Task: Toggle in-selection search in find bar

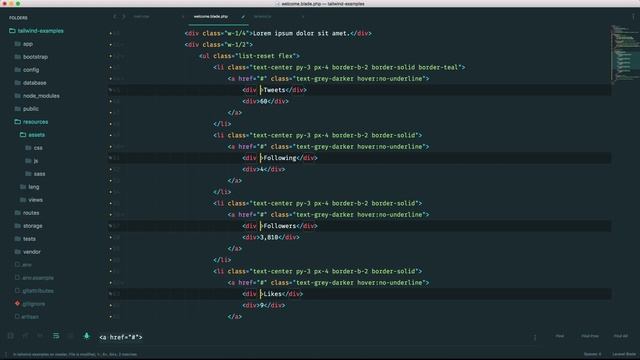Action: click(71, 336)
